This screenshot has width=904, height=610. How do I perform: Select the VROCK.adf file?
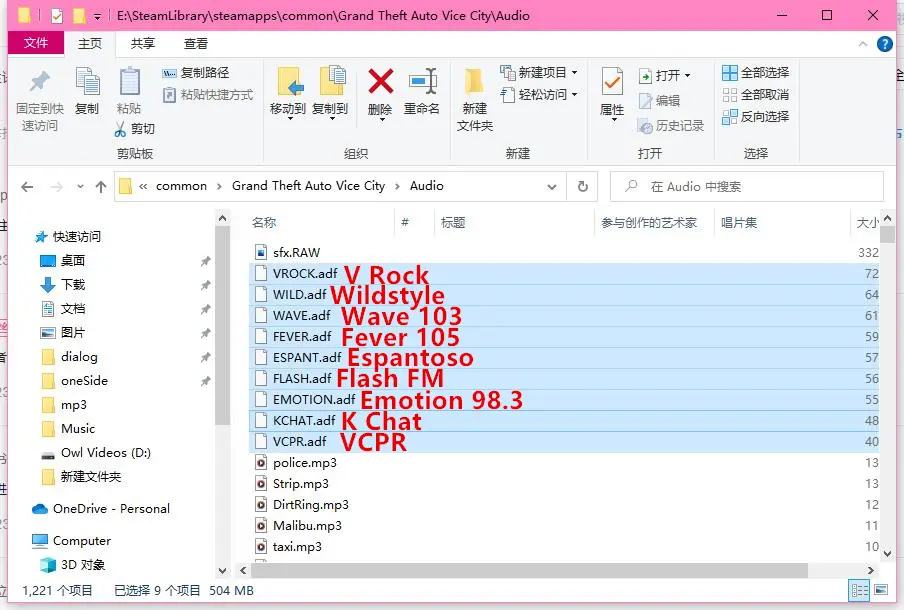(305, 273)
